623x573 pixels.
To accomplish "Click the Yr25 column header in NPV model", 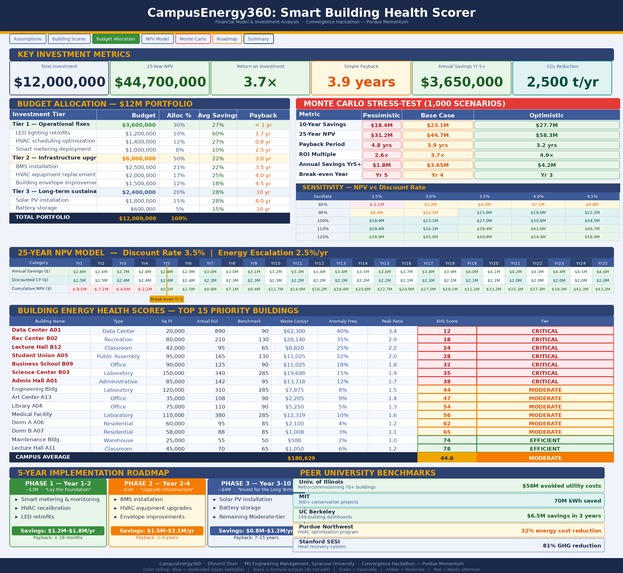I will pyautogui.click(x=602, y=263).
